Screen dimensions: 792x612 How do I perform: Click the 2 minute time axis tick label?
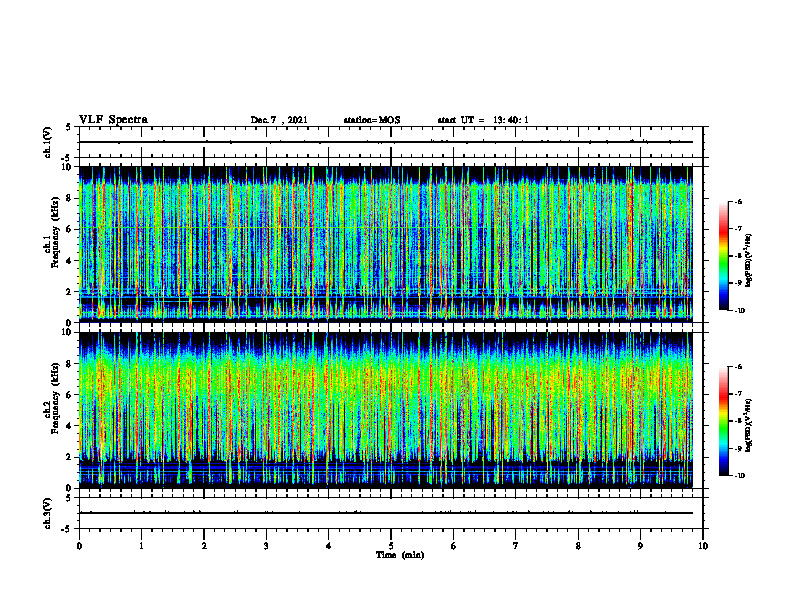(204, 546)
